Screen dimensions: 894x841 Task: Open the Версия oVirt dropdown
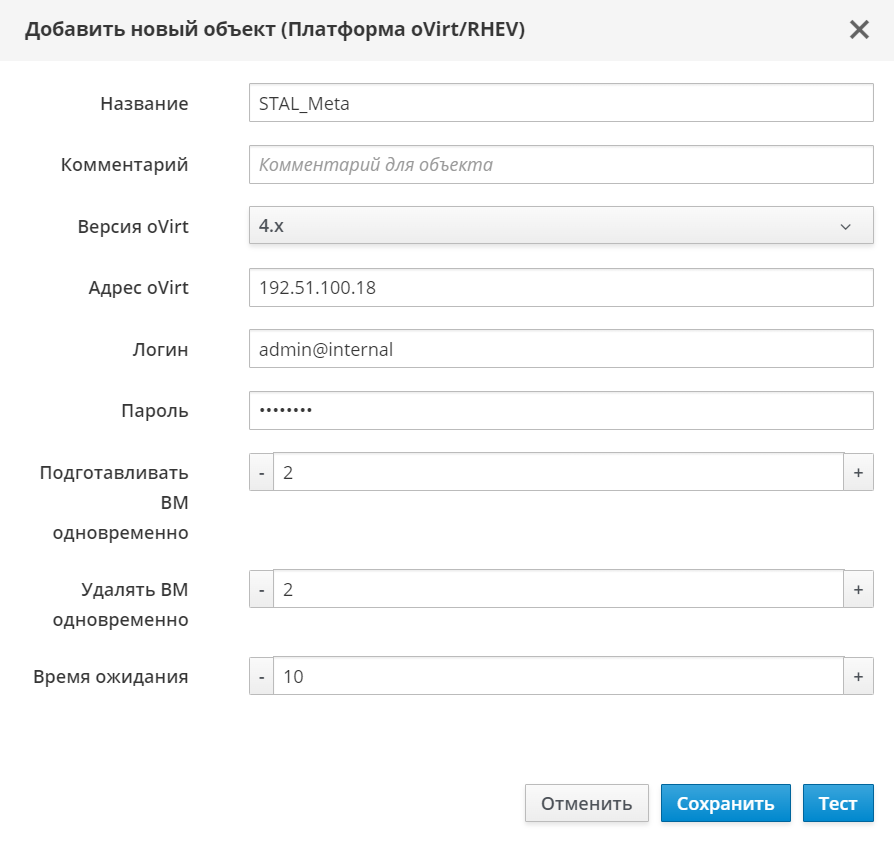[560, 226]
